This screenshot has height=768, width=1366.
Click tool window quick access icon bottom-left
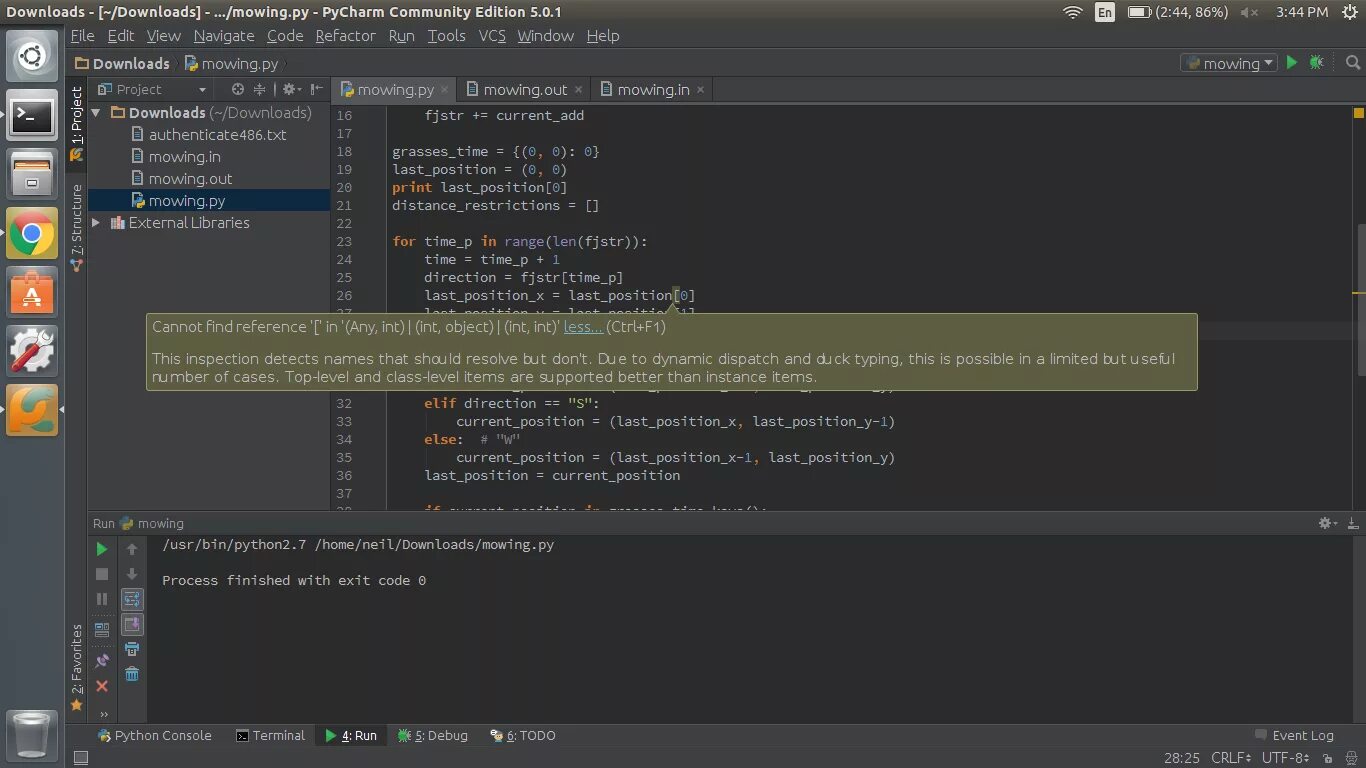click(81, 758)
